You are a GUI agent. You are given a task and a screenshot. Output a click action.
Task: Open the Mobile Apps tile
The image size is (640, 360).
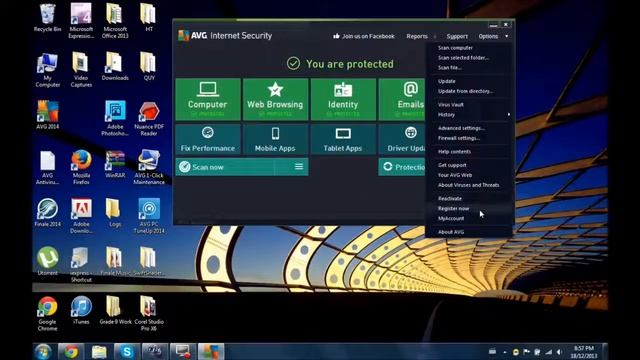[275, 140]
